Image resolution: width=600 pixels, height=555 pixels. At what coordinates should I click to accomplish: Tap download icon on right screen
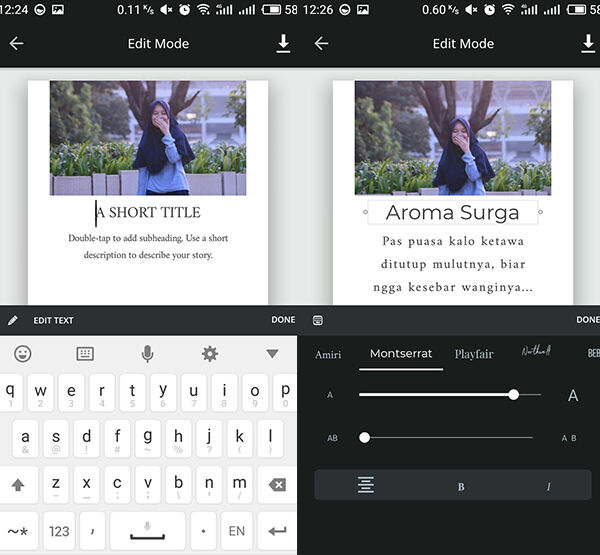(588, 43)
